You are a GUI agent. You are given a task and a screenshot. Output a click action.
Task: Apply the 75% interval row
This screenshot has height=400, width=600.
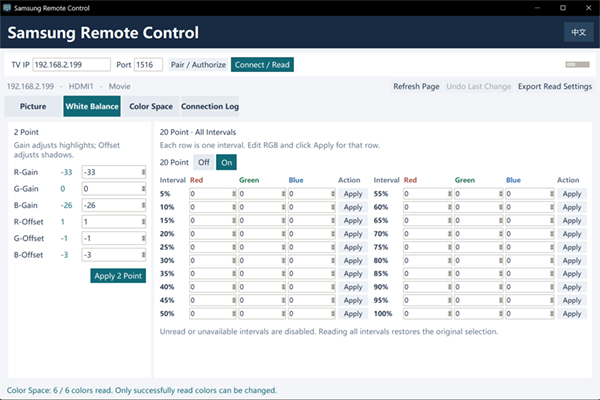[x=572, y=247]
